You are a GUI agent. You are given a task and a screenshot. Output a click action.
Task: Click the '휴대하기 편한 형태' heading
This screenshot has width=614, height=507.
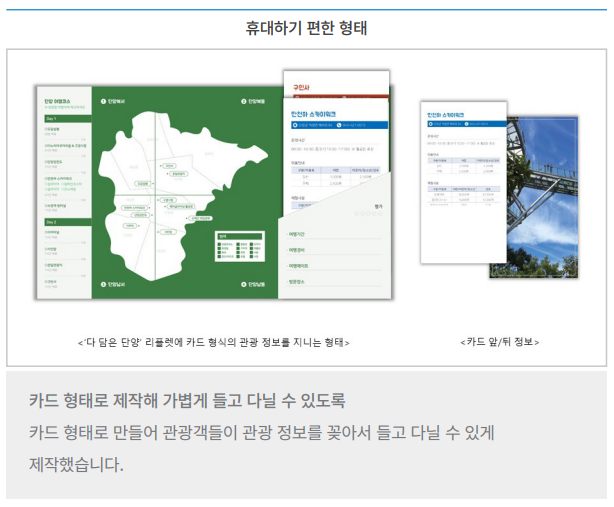click(306, 27)
